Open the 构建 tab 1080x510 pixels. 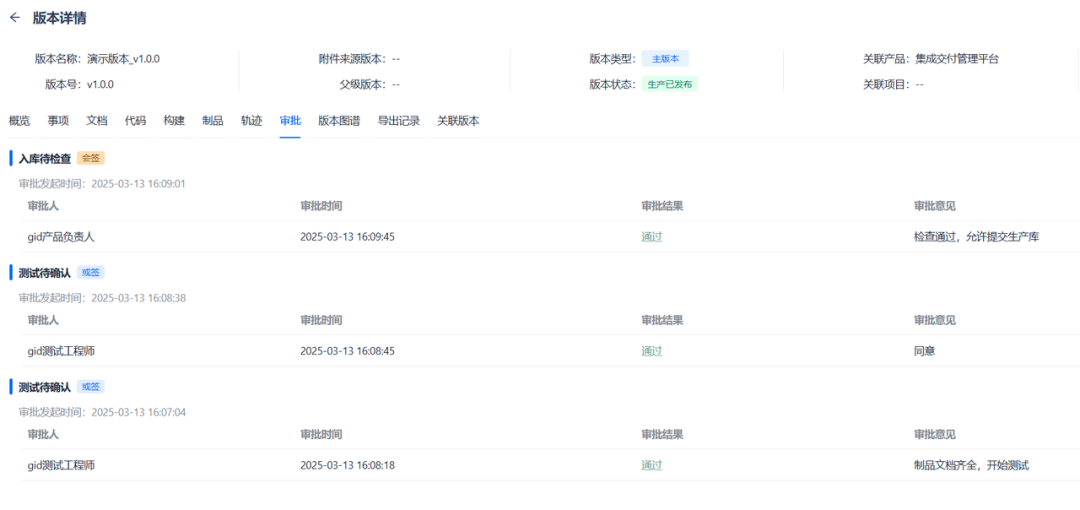(x=174, y=121)
